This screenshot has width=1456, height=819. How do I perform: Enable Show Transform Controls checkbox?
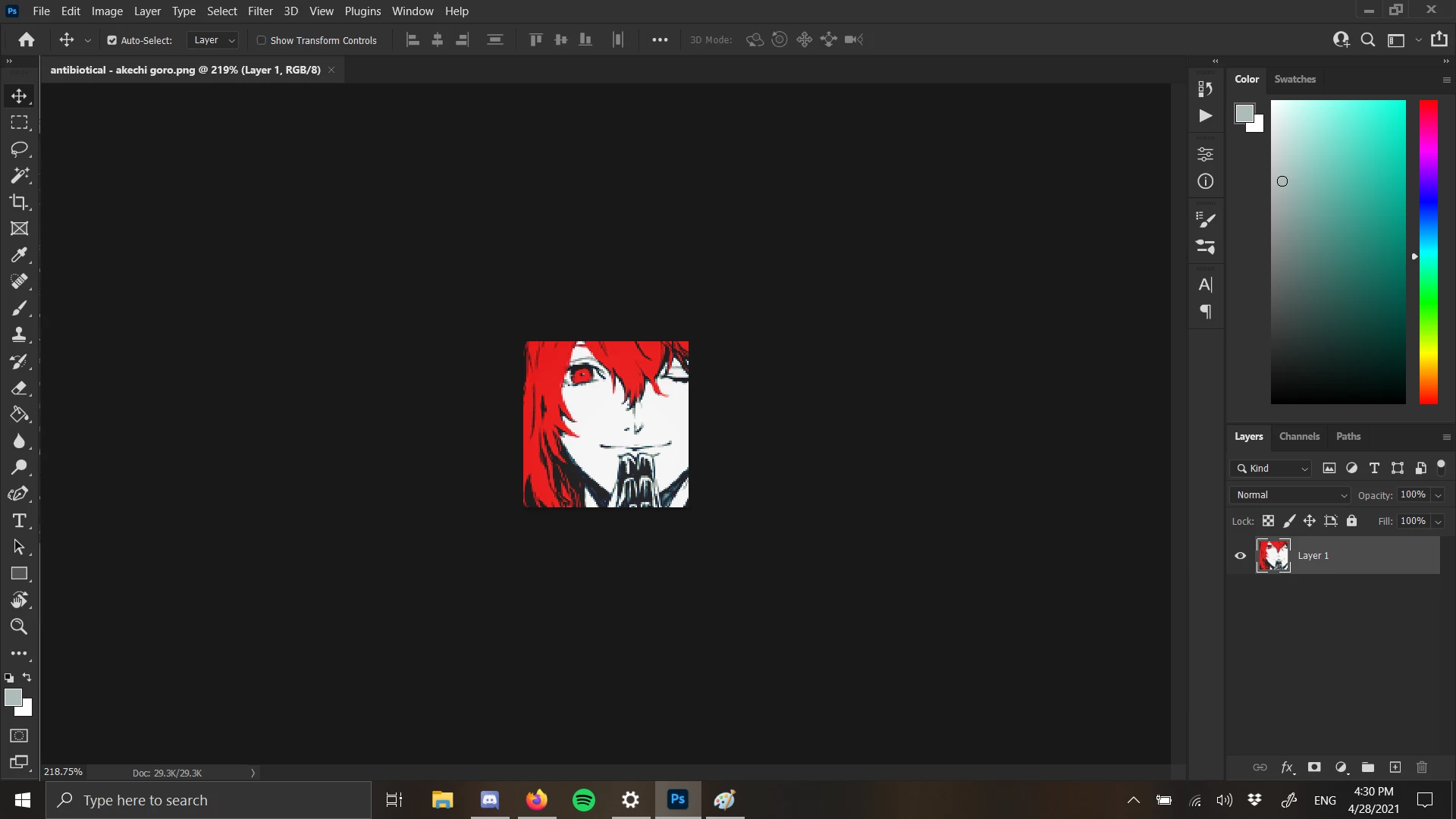(x=262, y=40)
